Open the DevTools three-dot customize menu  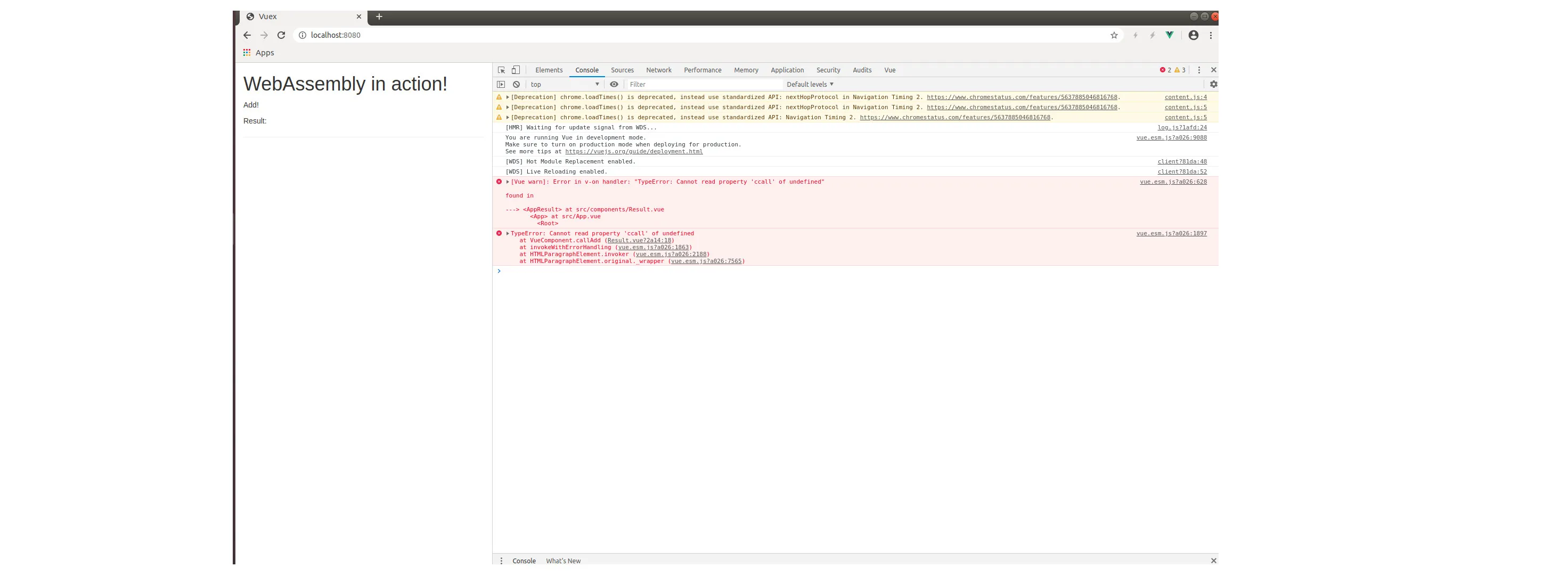(x=1198, y=70)
